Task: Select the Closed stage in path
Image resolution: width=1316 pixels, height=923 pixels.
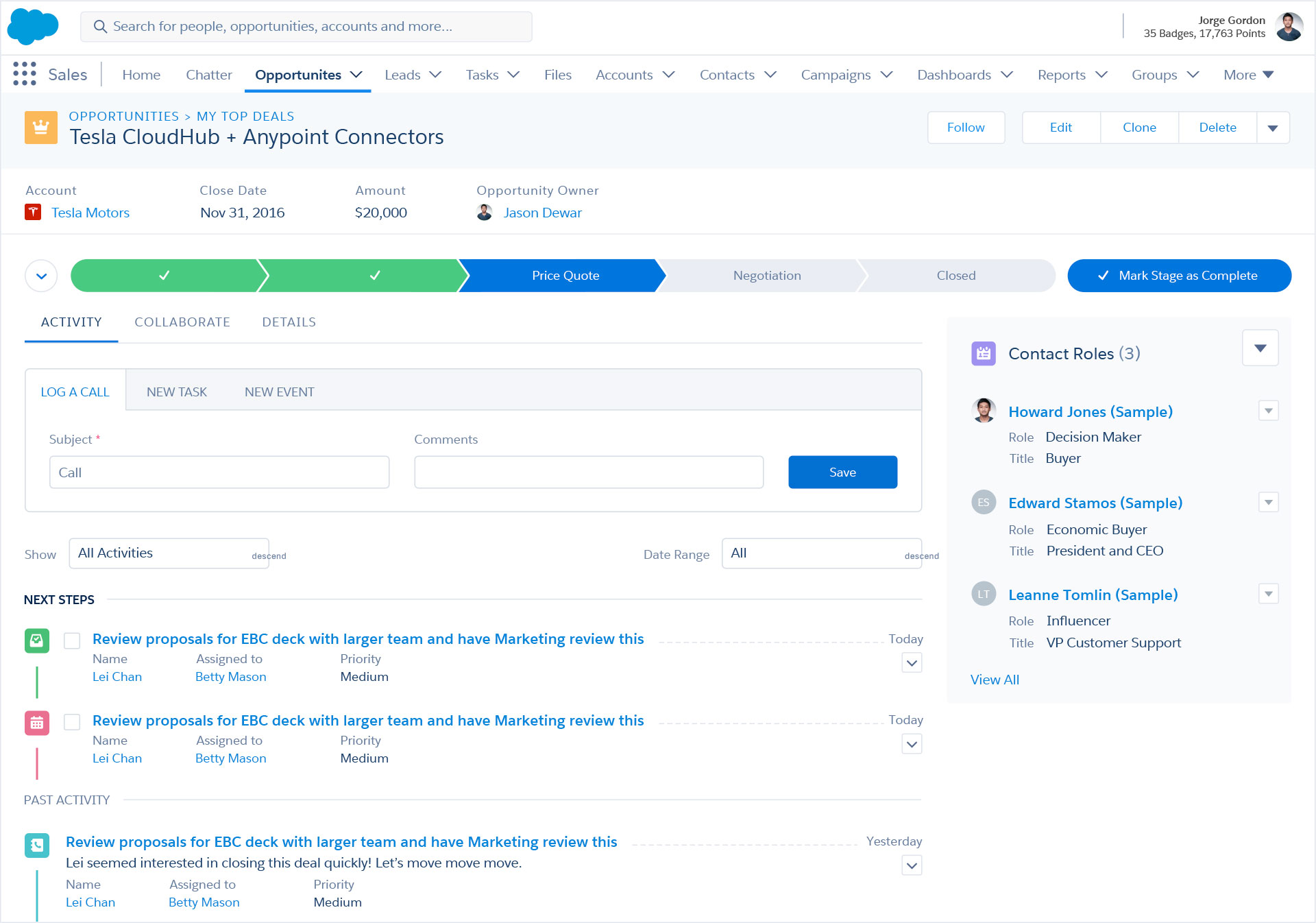Action: pos(956,276)
